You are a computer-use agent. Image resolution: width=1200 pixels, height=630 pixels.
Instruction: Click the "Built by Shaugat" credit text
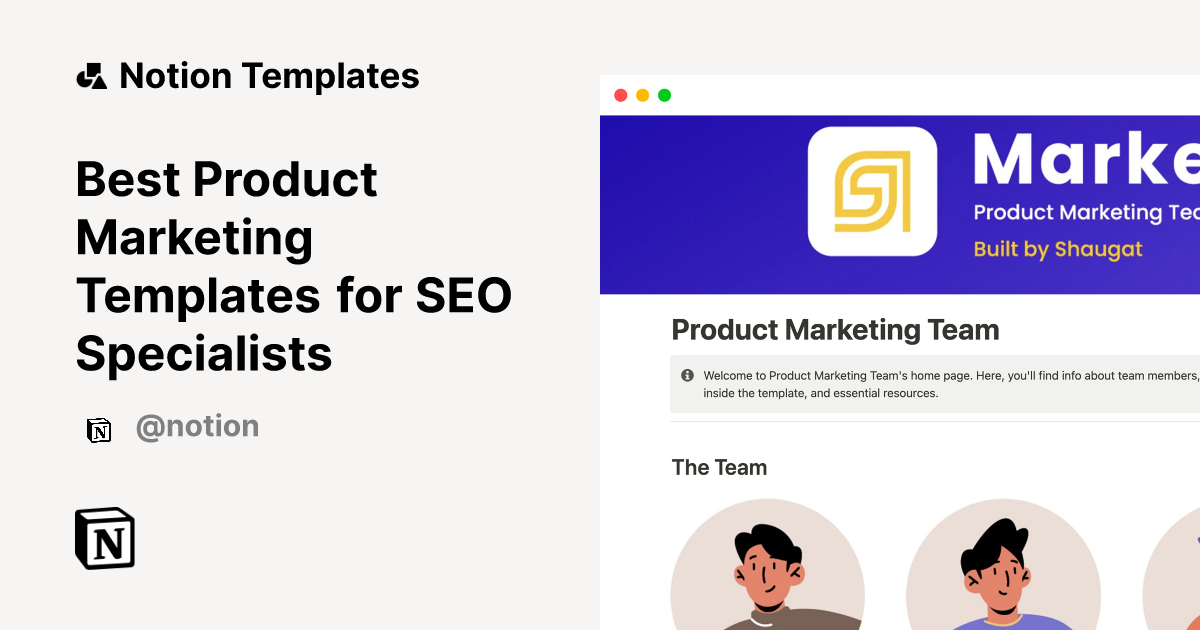(x=1057, y=249)
